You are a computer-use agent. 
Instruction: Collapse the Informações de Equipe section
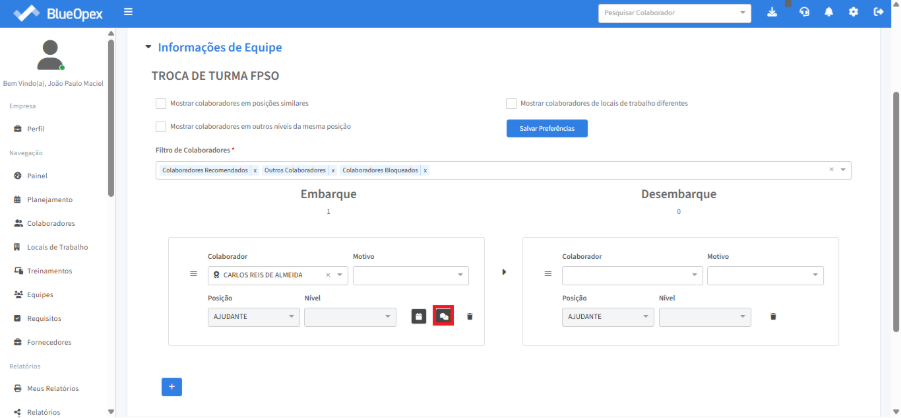click(x=148, y=47)
